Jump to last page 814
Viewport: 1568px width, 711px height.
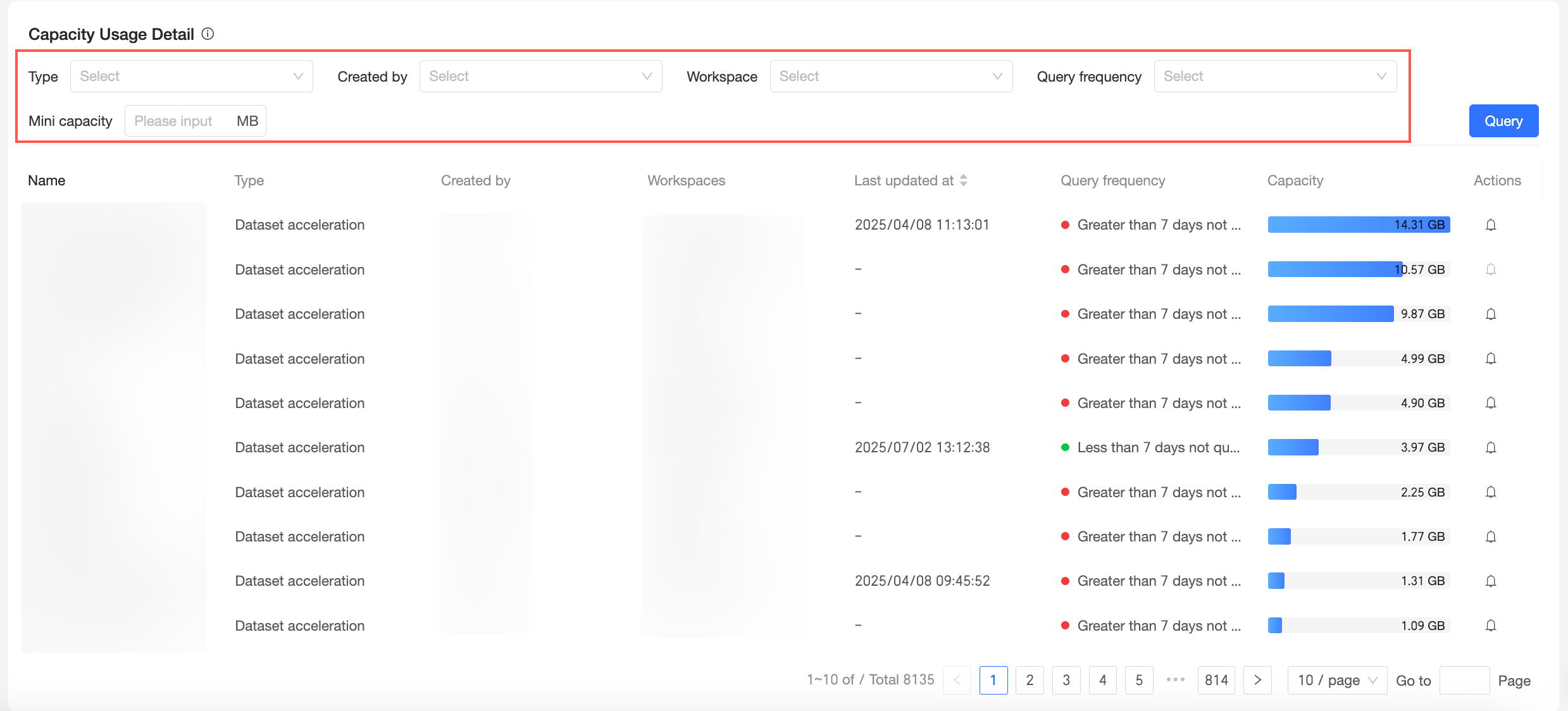(x=1216, y=681)
